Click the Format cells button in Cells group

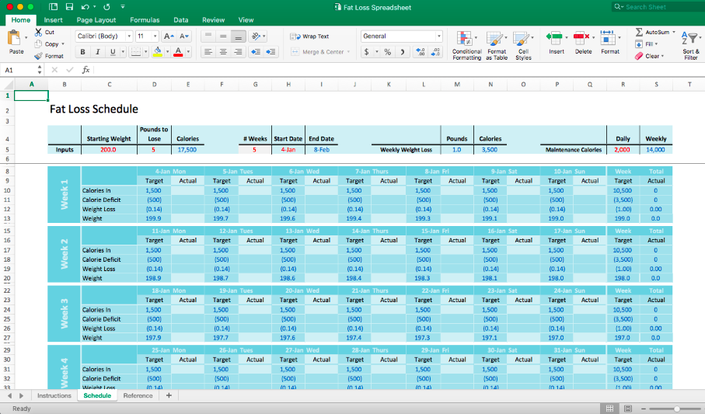coord(610,43)
